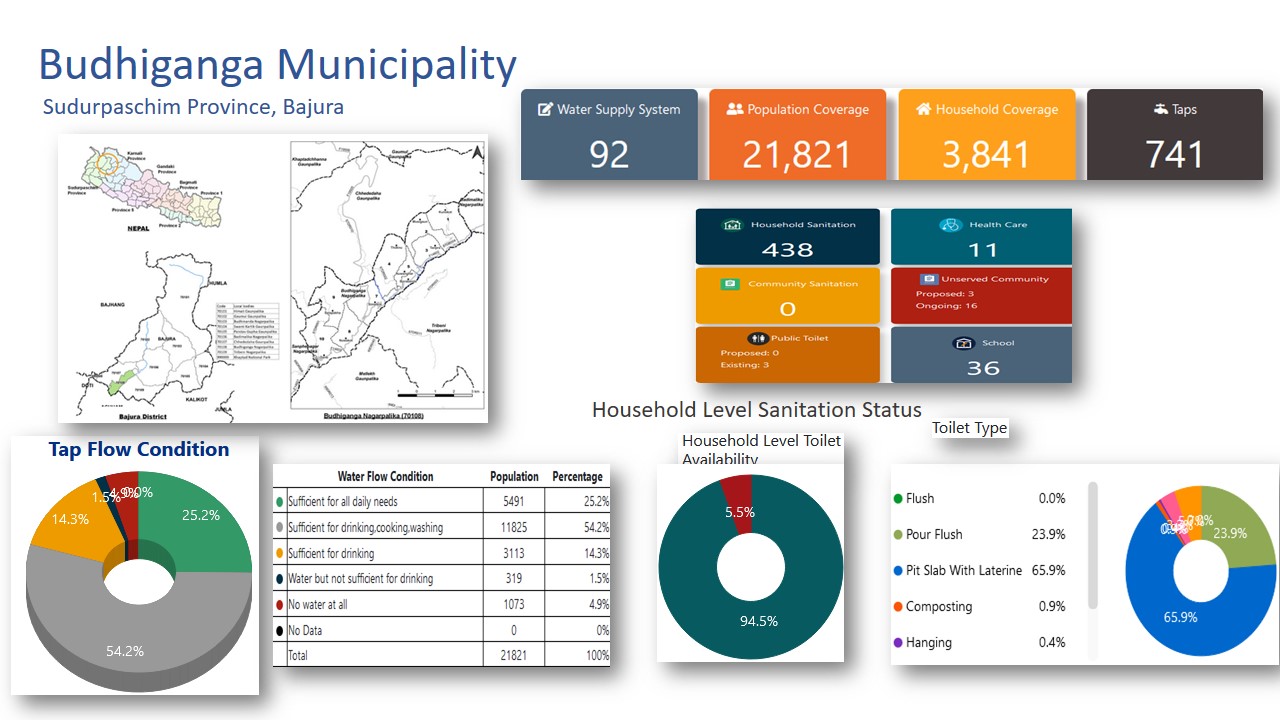Click the olive Pour Flush legend dot
Viewport: 1280px width, 720px height.
(x=898, y=534)
